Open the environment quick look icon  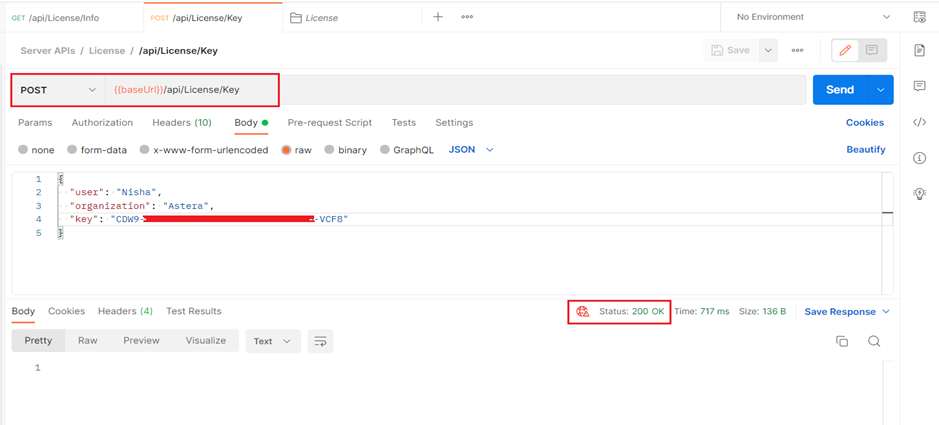pos(919,17)
